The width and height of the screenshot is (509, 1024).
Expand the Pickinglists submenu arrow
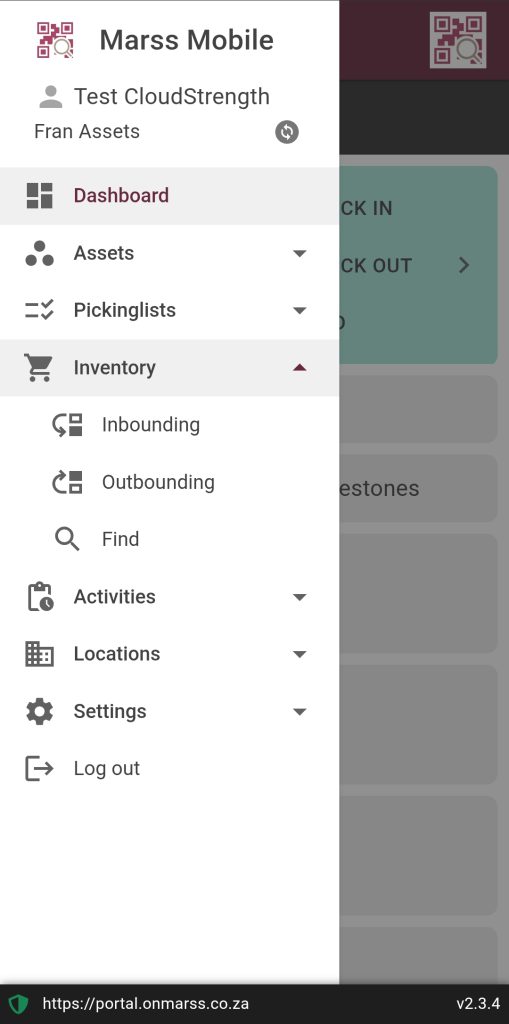click(300, 310)
